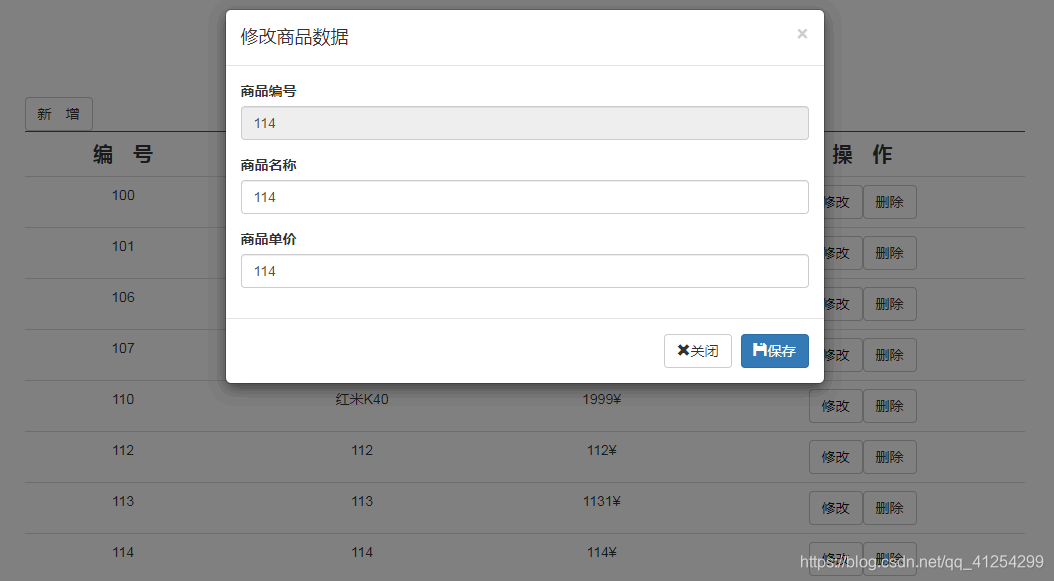Delete row 112 using 删除

tap(889, 457)
